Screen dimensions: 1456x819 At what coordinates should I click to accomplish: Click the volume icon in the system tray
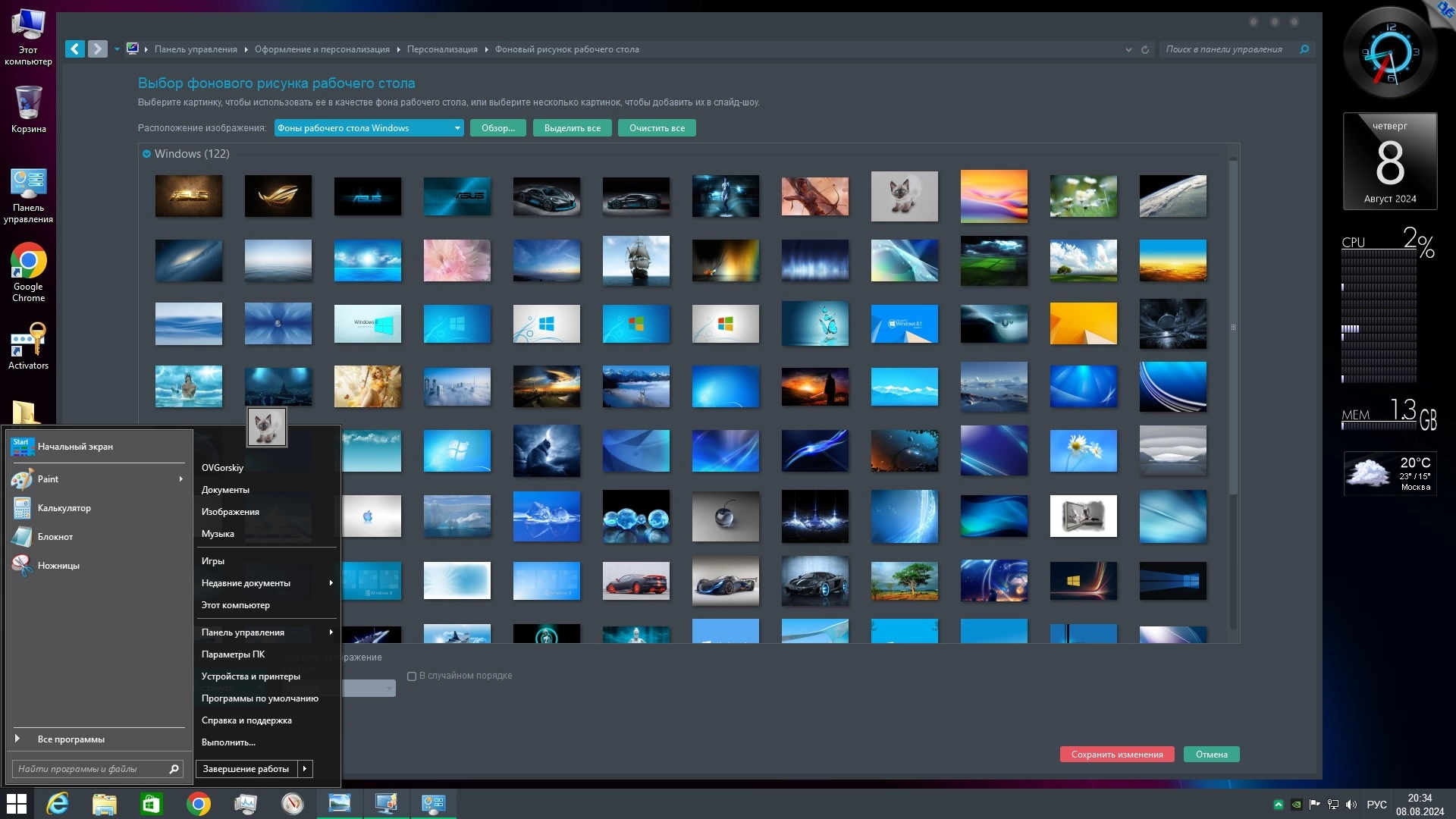tap(1351, 805)
